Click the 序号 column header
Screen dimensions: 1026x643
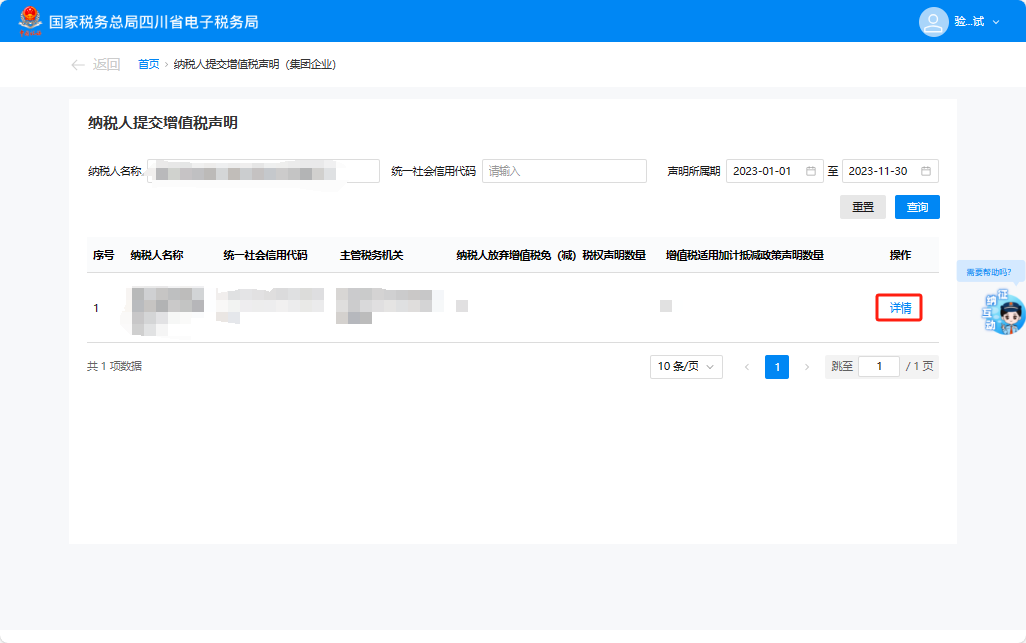pyautogui.click(x=103, y=255)
